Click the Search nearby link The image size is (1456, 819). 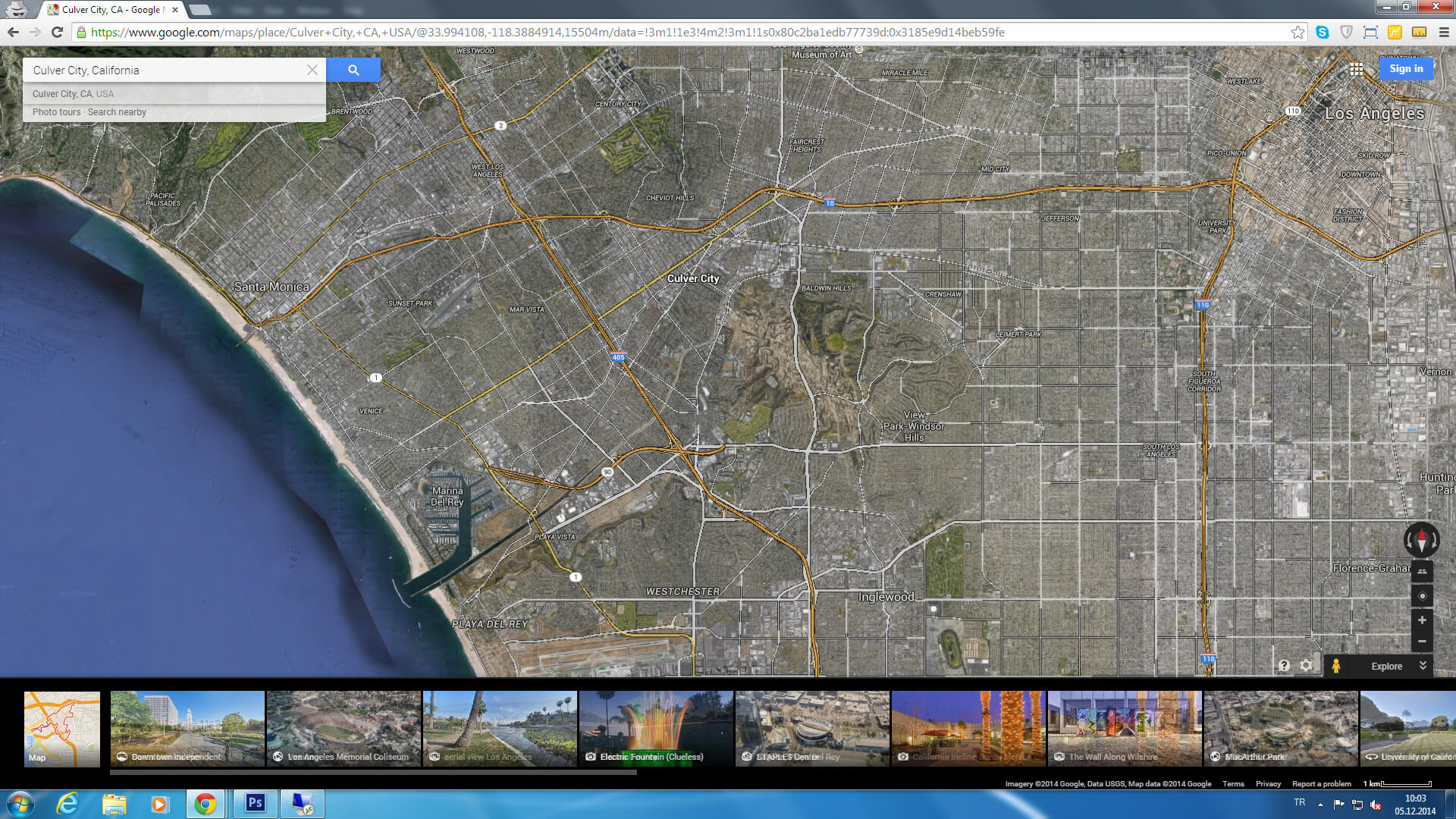(117, 112)
